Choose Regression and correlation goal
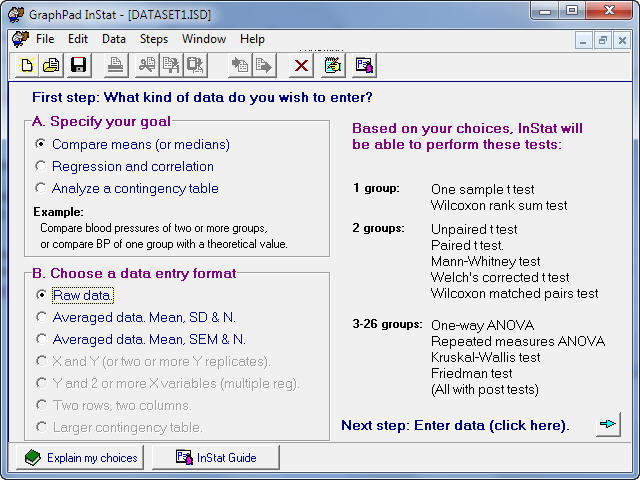Image resolution: width=640 pixels, height=480 pixels. (41, 166)
